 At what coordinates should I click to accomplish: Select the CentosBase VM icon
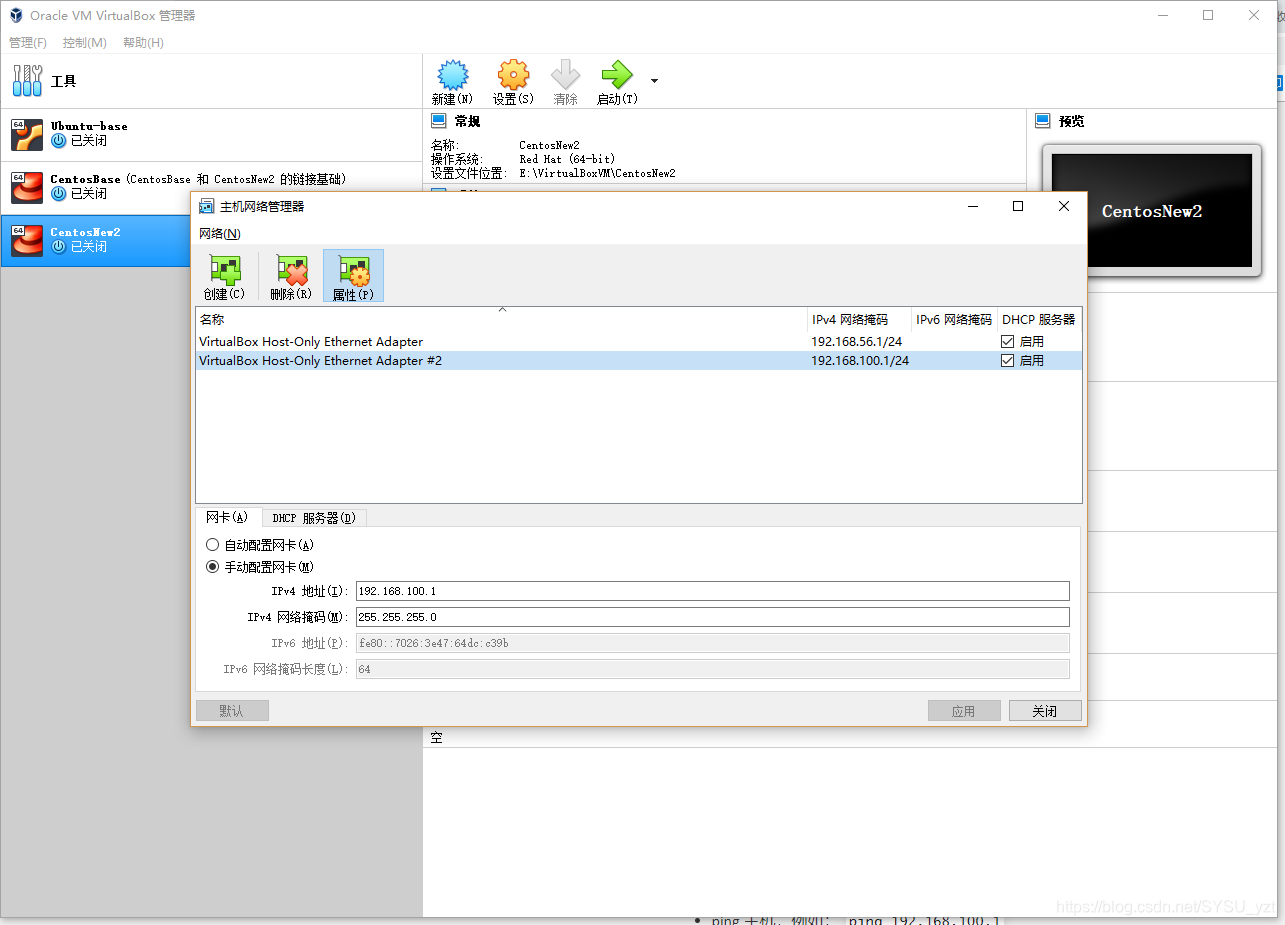pyautogui.click(x=27, y=187)
